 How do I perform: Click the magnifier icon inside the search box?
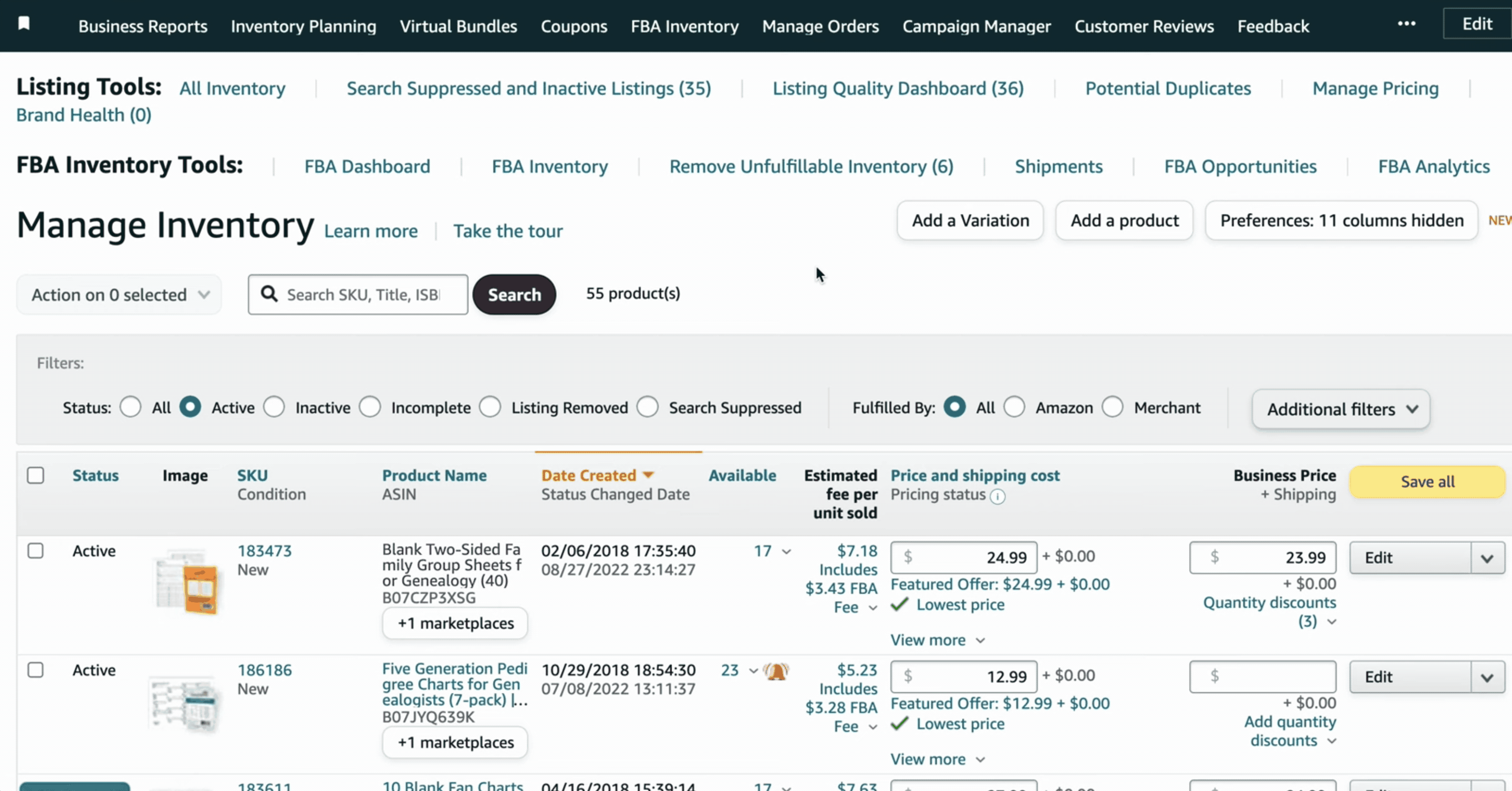pos(270,294)
